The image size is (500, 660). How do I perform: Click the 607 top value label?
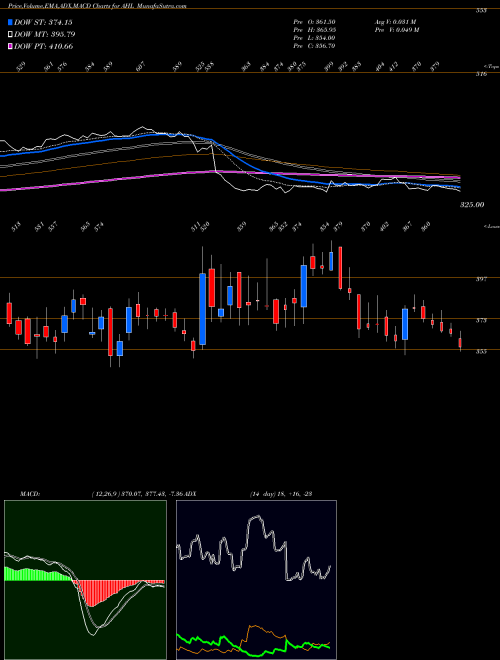pos(141,66)
